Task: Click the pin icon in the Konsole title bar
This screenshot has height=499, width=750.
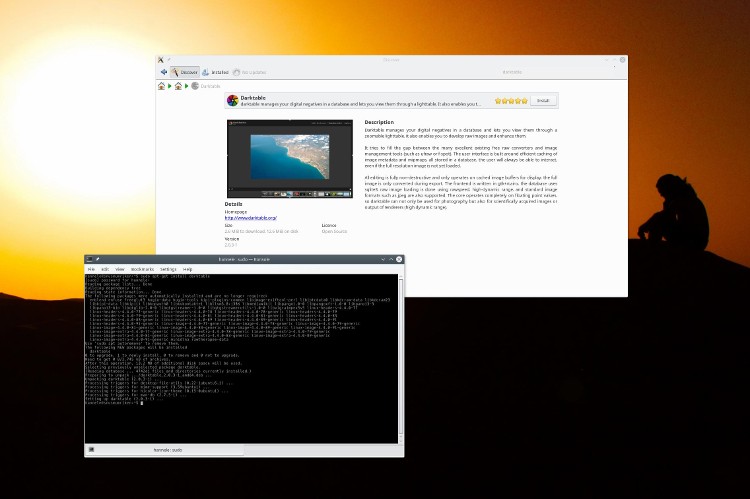Action: click(x=98, y=259)
